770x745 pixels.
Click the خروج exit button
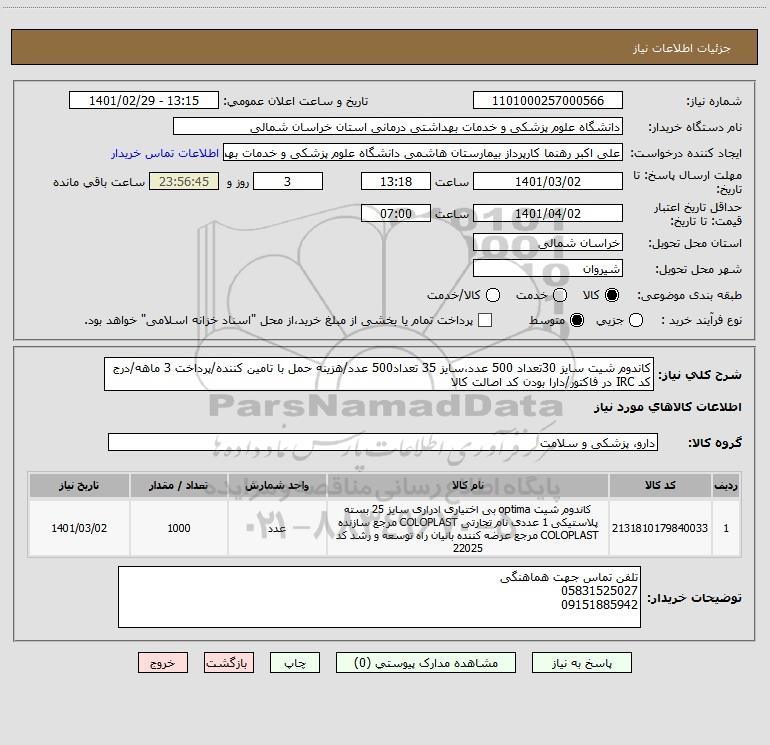point(163,663)
